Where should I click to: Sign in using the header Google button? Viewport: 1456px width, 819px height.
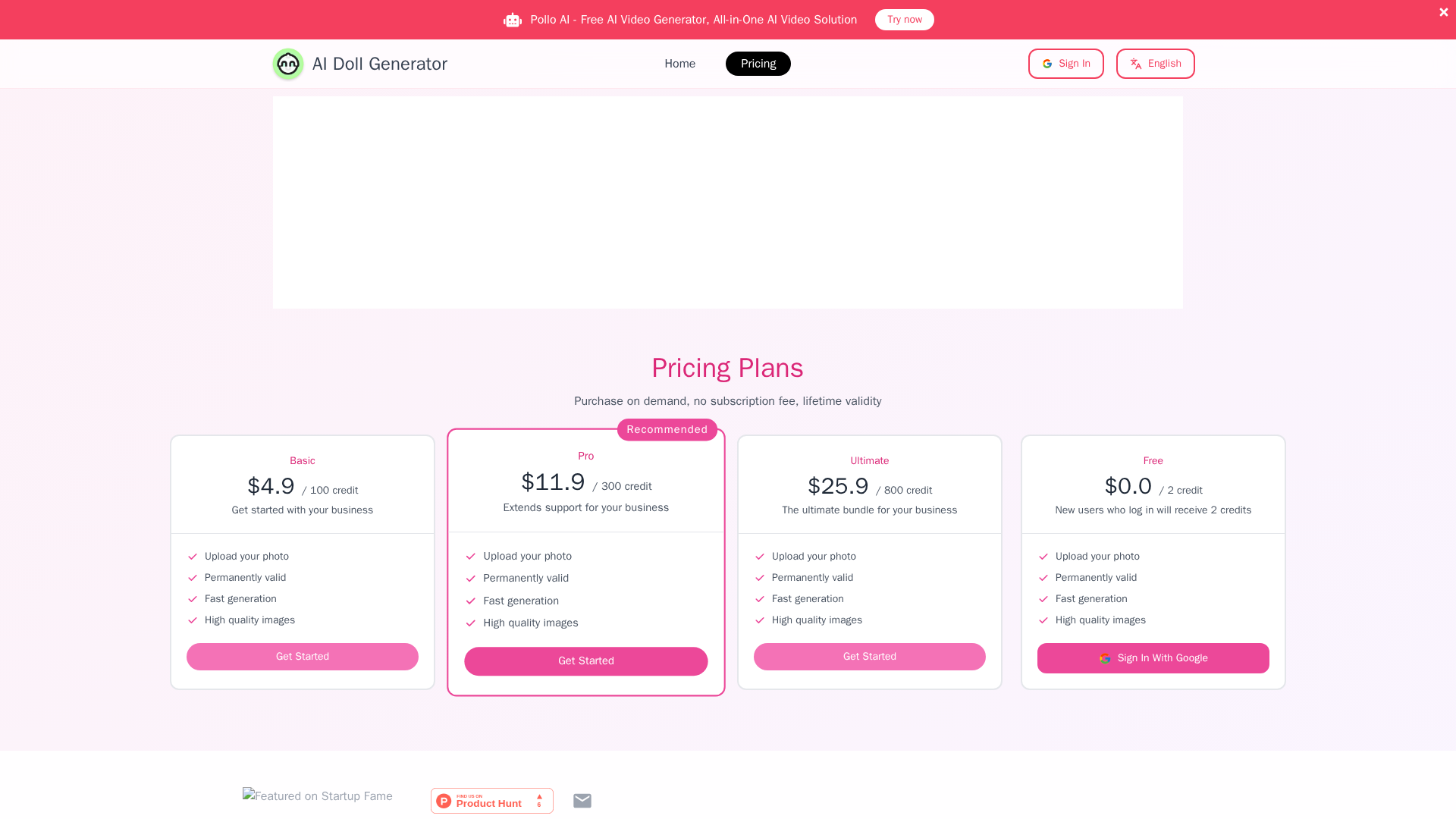tap(1065, 64)
